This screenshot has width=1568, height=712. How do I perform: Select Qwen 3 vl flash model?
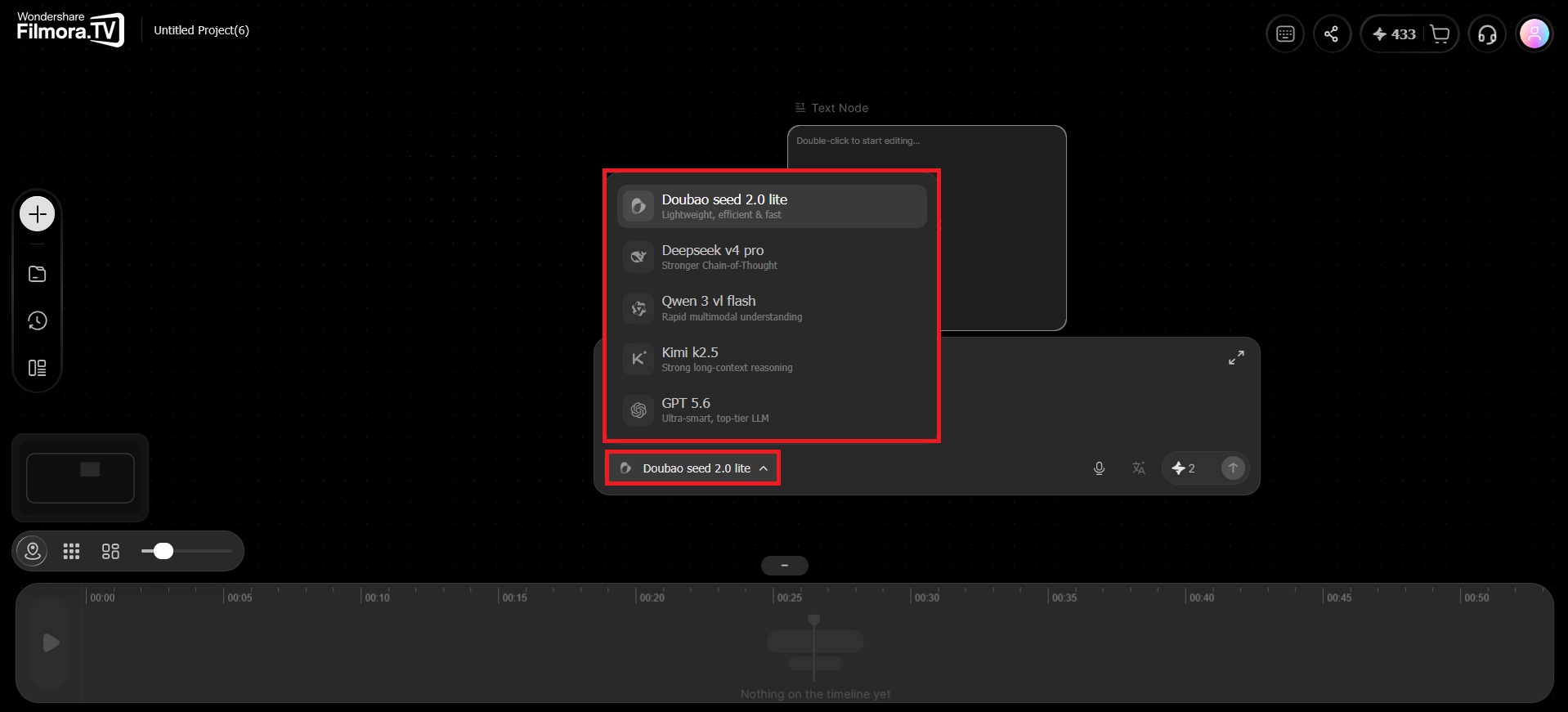coord(772,308)
